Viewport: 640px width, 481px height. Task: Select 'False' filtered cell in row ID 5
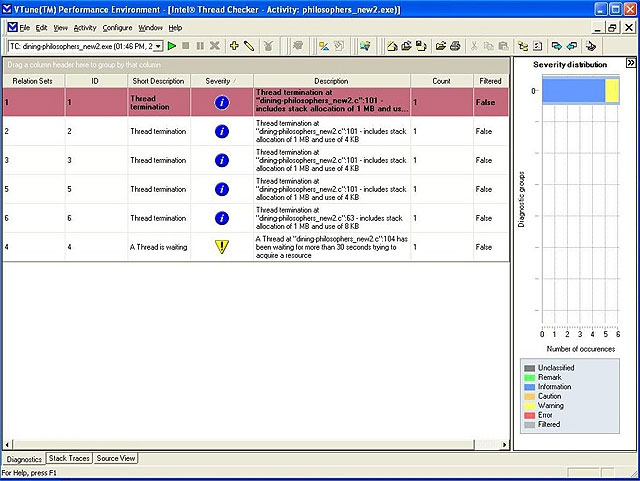point(491,189)
